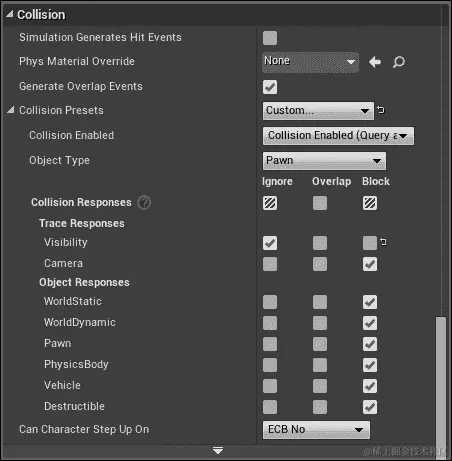Image resolution: width=452 pixels, height=461 pixels.
Task: Click the Collision Responses help icon
Action: pyautogui.click(x=144, y=202)
